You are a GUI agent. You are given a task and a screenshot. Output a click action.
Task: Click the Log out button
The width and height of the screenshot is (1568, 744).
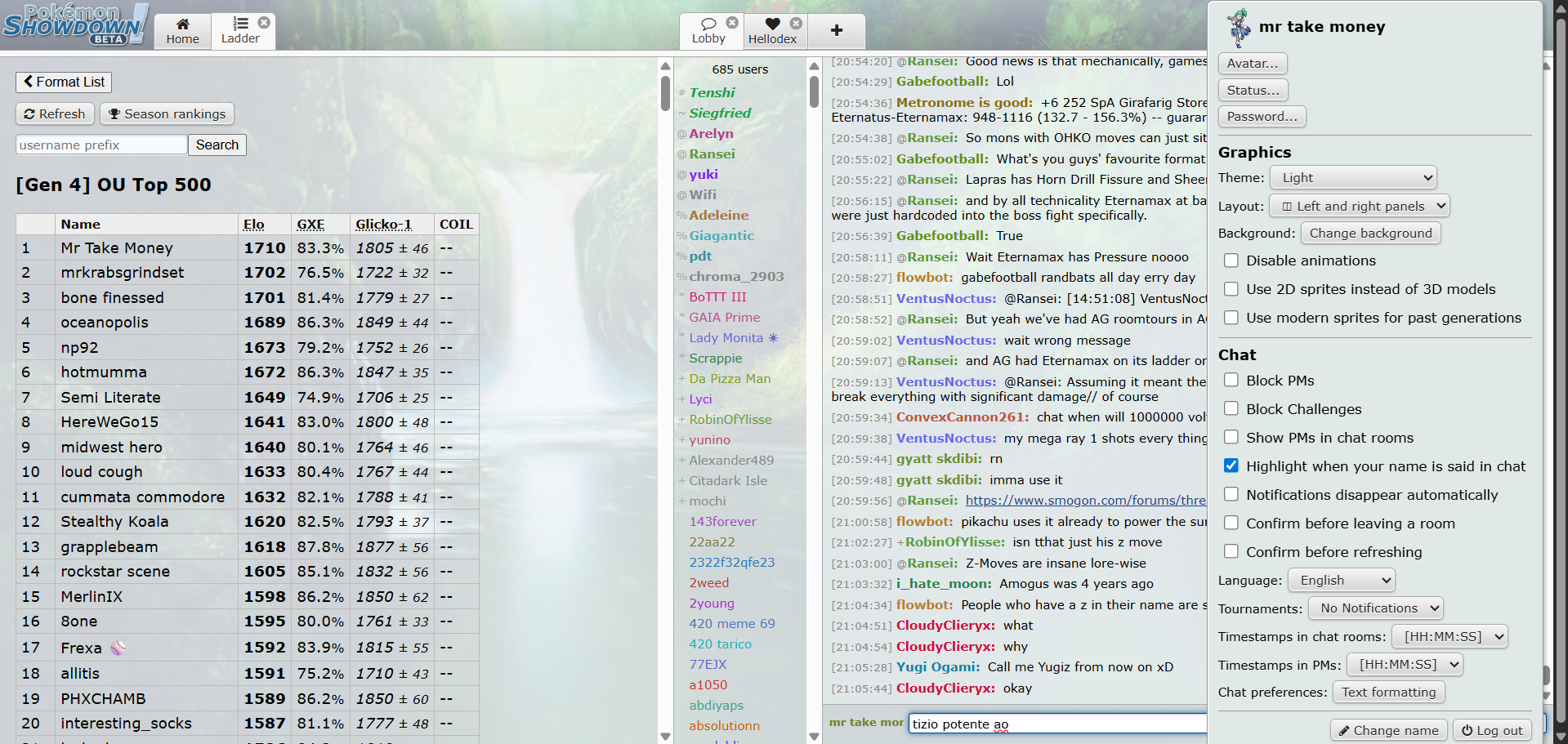(x=1492, y=730)
